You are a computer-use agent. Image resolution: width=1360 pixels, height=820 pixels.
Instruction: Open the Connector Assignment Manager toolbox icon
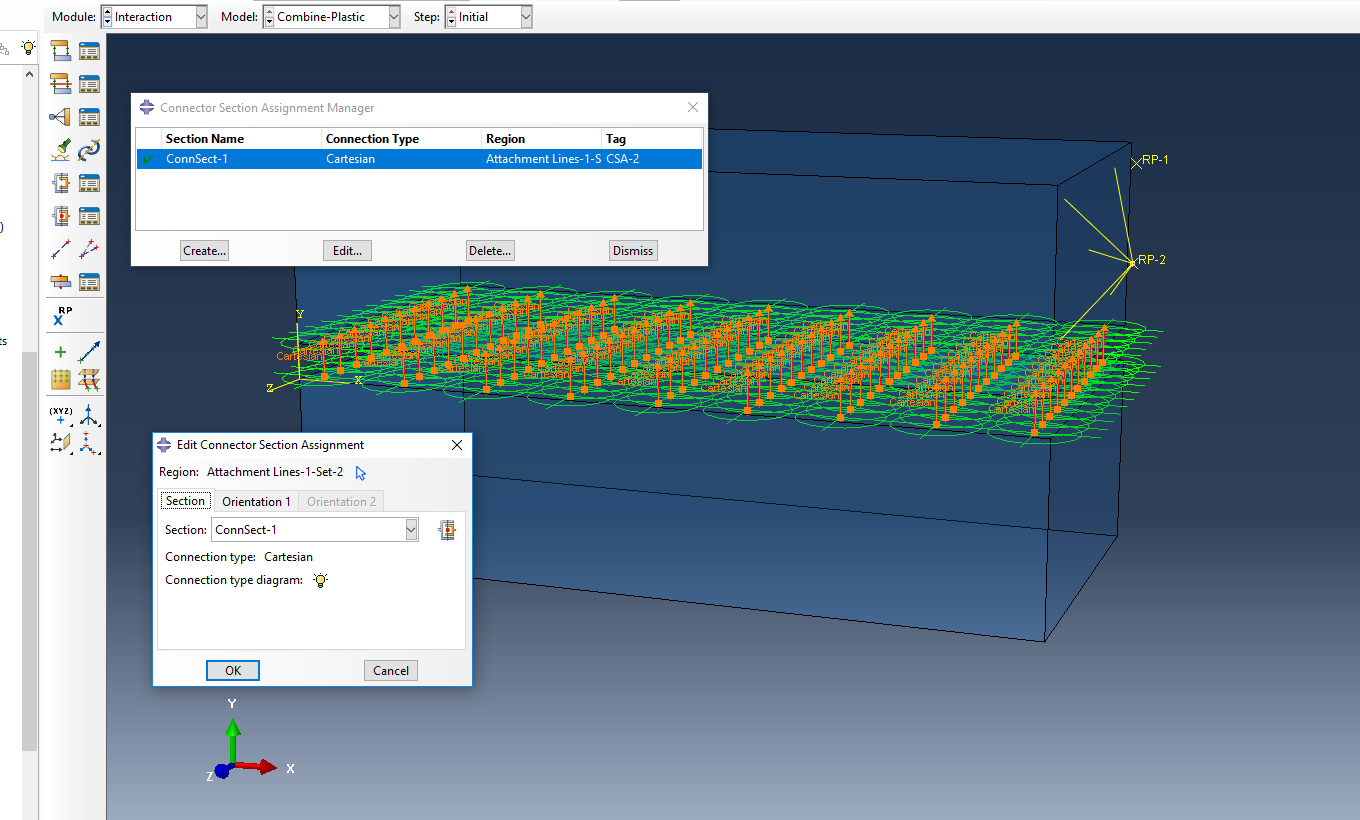(x=90, y=216)
